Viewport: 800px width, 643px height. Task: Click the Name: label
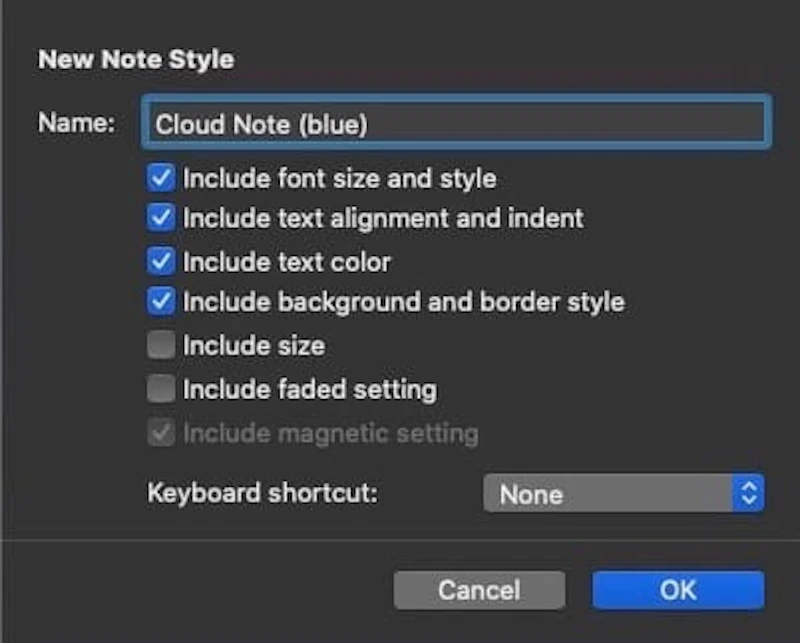point(77,123)
